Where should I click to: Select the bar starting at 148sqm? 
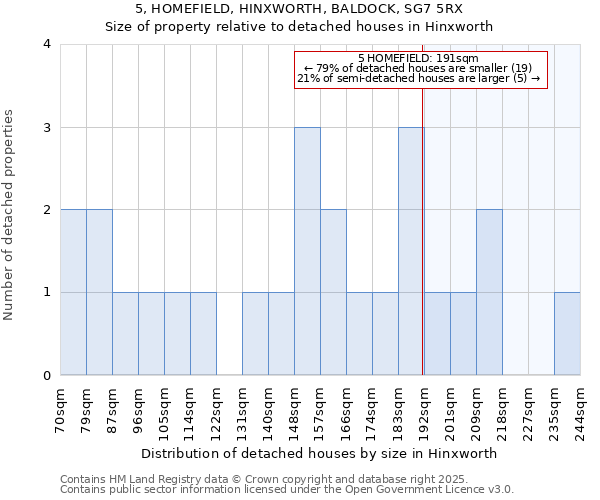pos(307,251)
